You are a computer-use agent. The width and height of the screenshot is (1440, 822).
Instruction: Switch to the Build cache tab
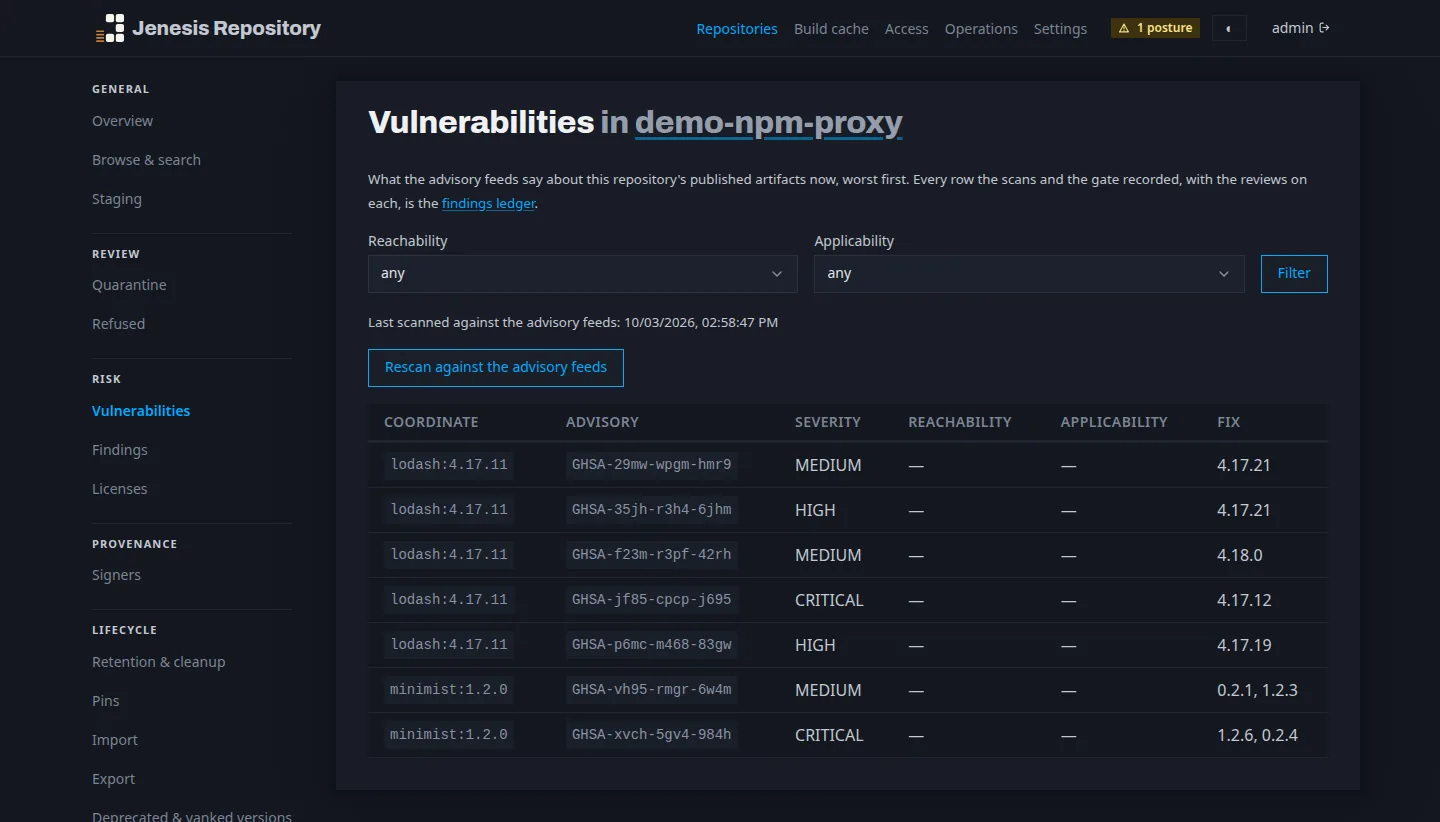[831, 29]
